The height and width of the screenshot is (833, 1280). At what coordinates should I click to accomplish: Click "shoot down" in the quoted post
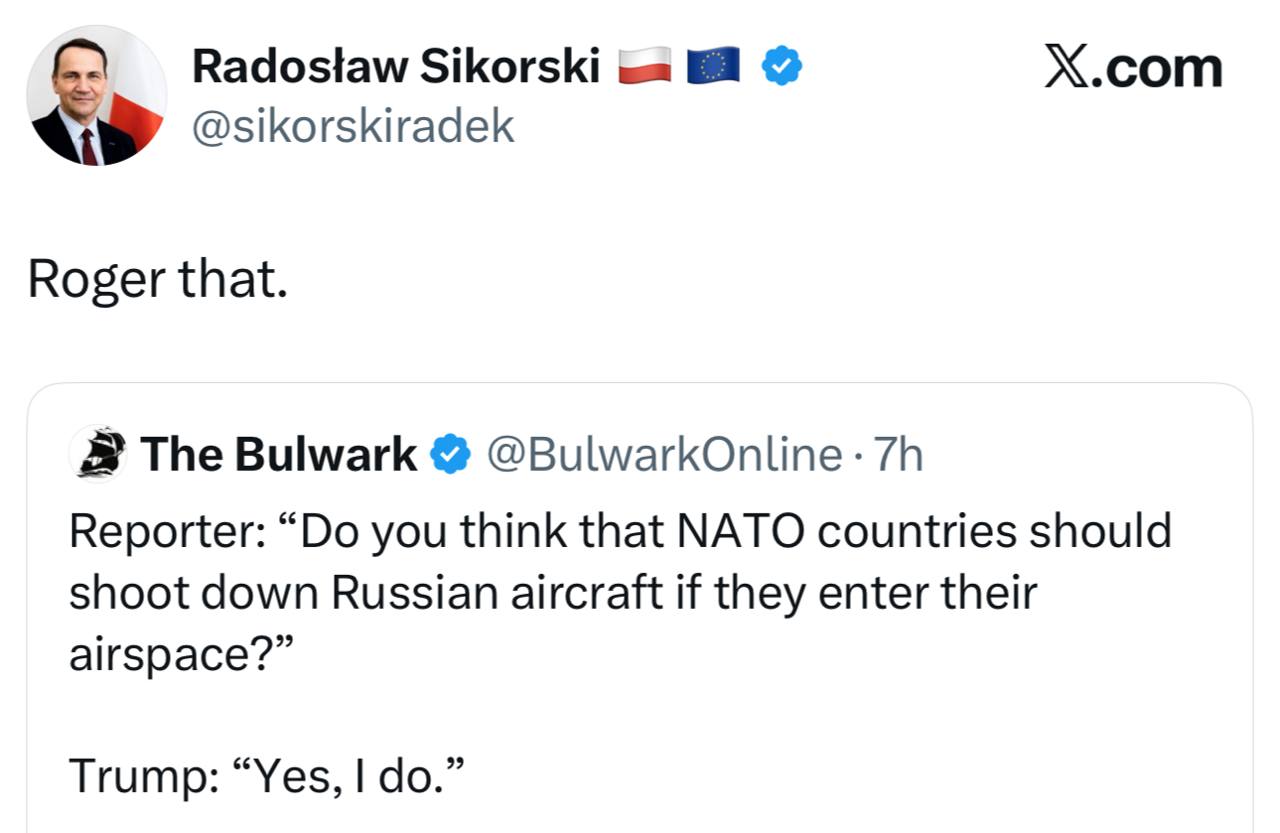pos(193,593)
